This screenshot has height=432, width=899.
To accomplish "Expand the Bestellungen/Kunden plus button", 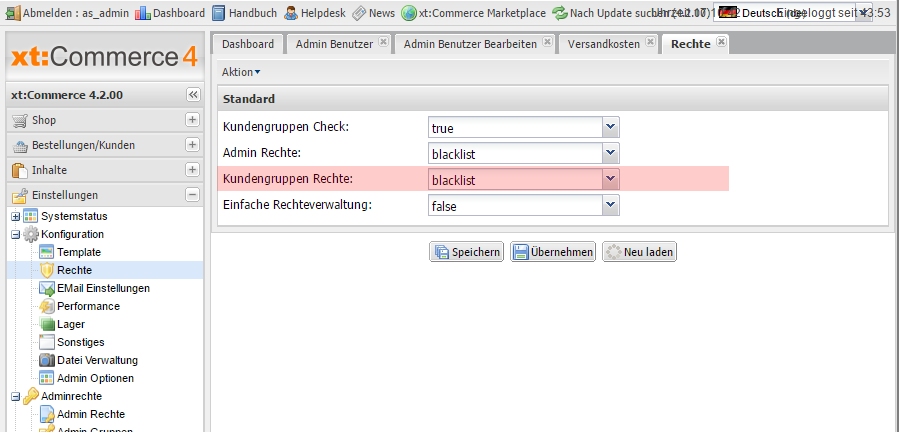I will [x=193, y=145].
